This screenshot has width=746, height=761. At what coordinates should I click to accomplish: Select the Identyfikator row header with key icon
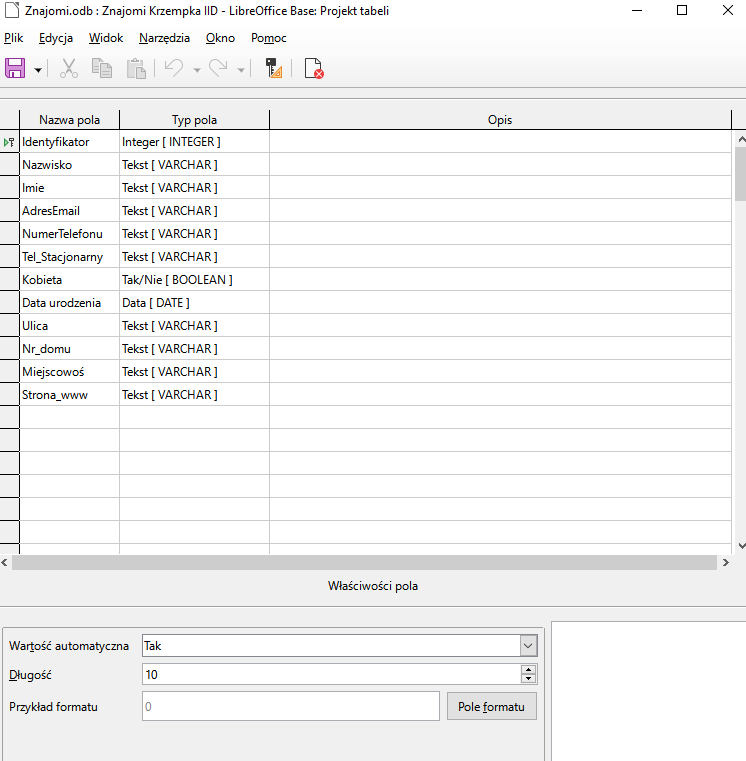[x=9, y=142]
